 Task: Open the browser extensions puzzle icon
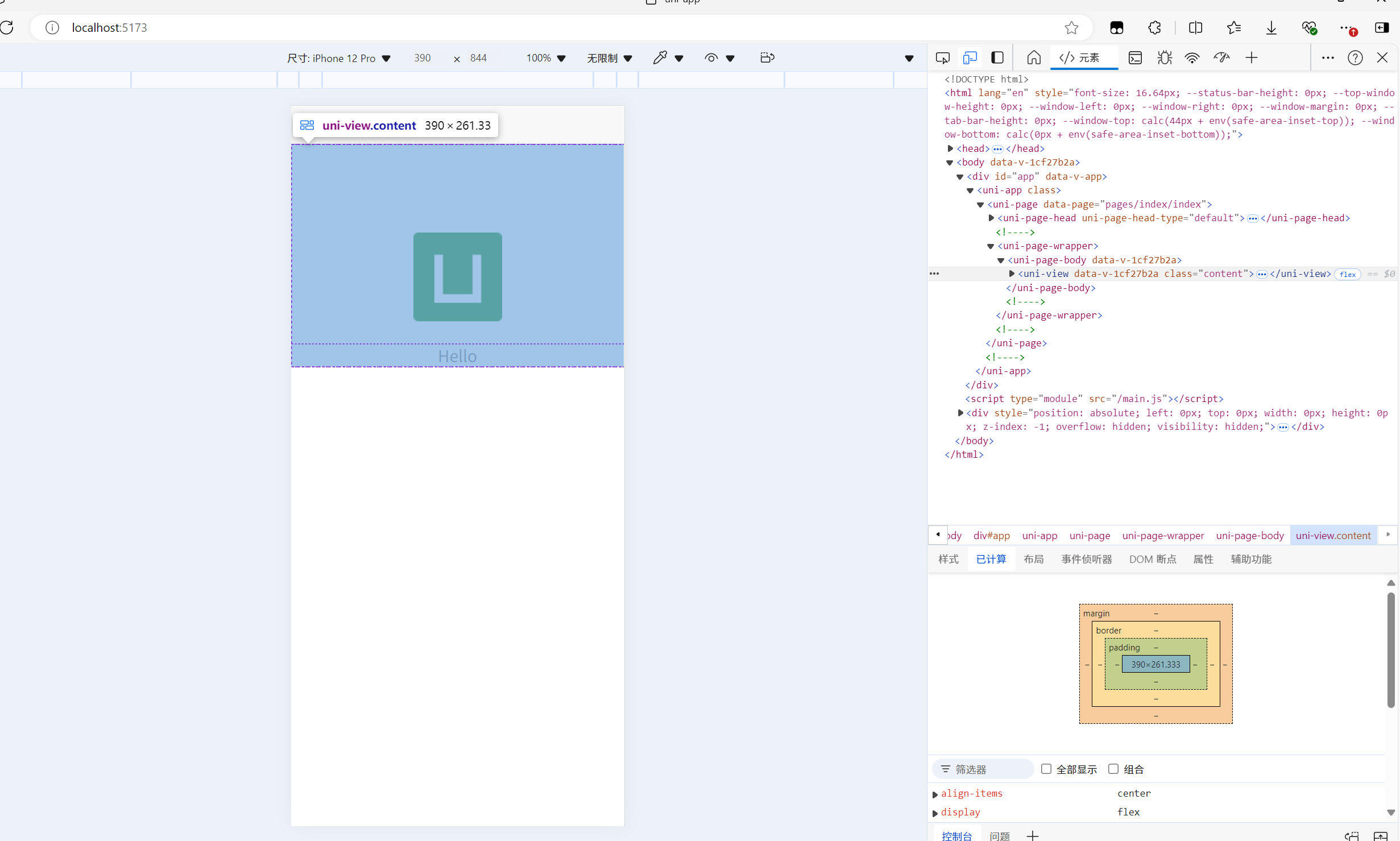1154,27
